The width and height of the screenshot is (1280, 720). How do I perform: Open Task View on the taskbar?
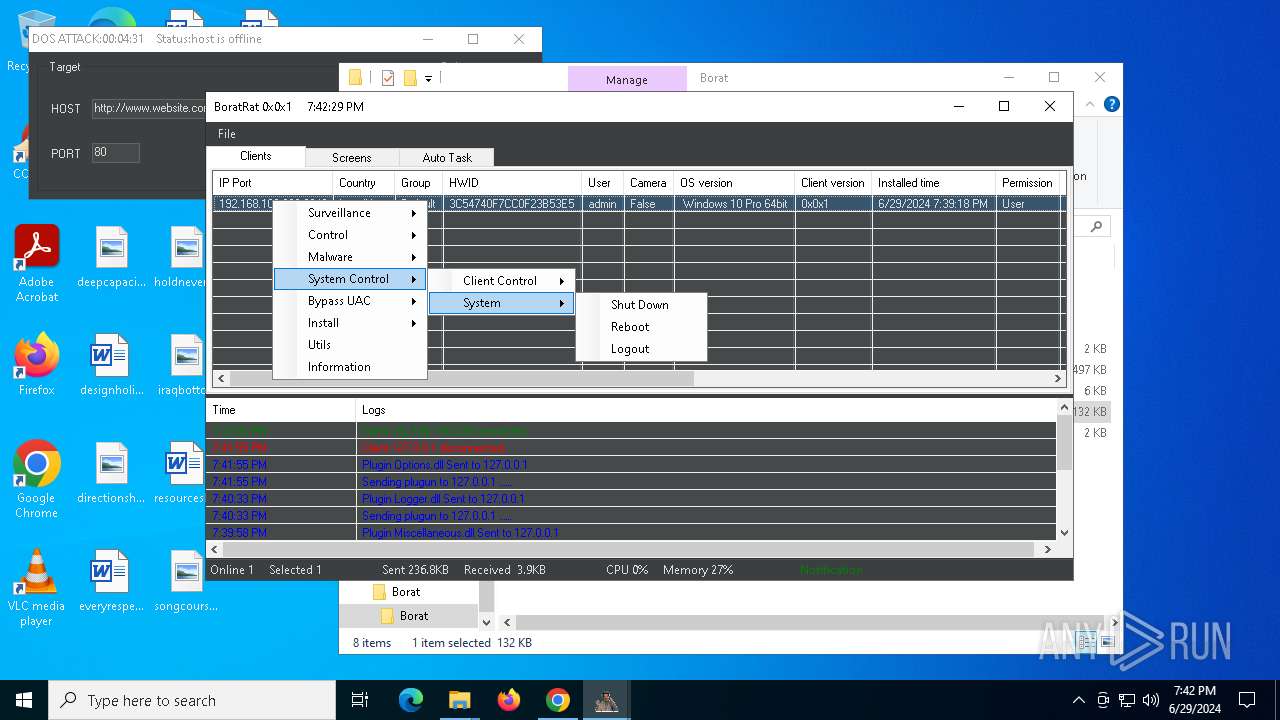tap(360, 700)
